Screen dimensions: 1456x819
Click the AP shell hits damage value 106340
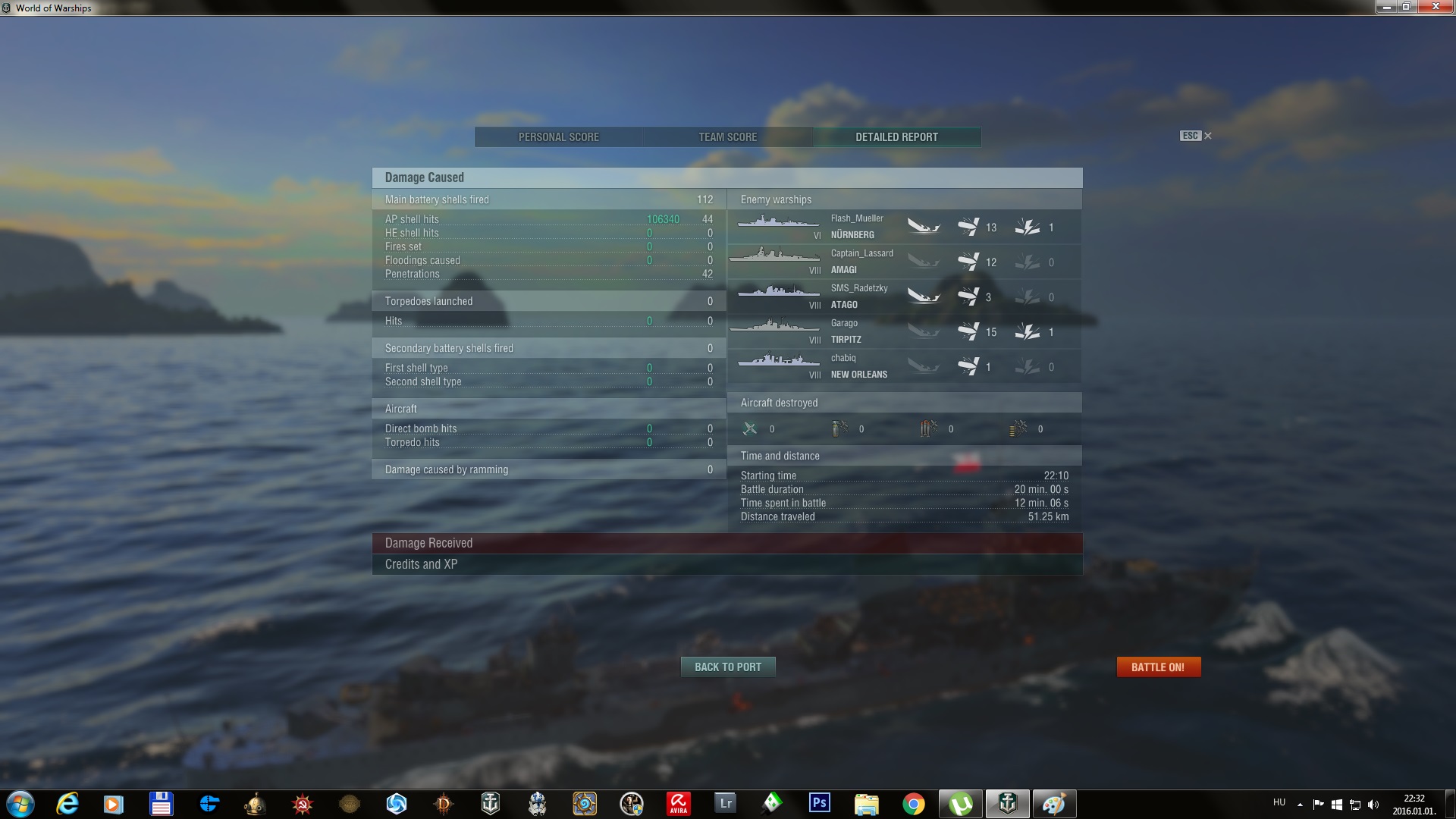[x=663, y=219]
